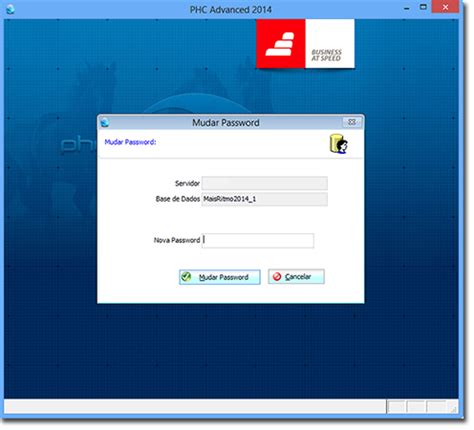Click the PHC Advanced 2014 title bar text
The width and height of the screenshot is (474, 430).
coord(231,10)
